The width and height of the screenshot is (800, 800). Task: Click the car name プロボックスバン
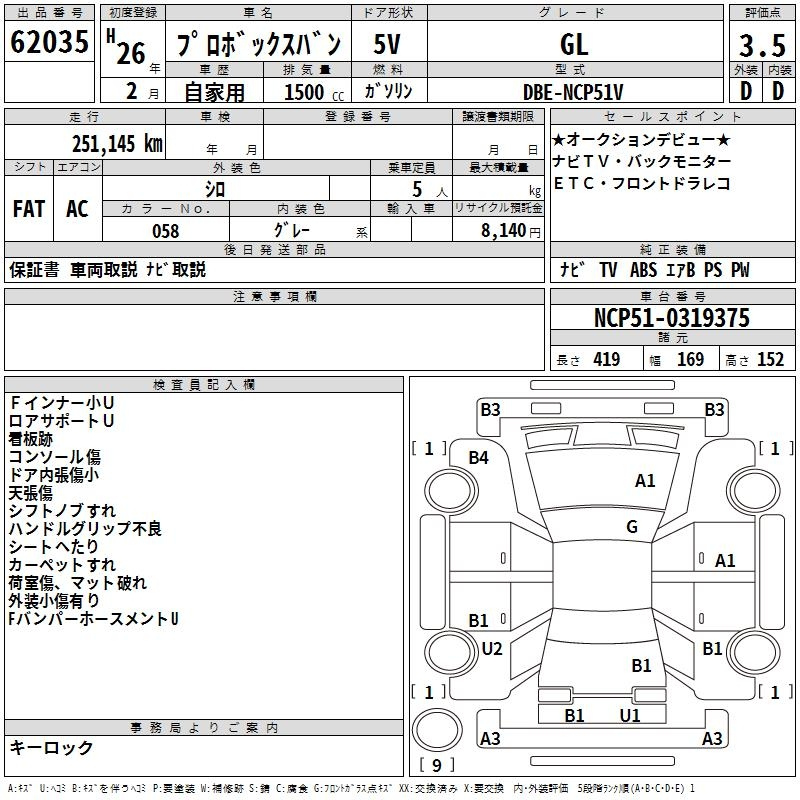tap(258, 44)
